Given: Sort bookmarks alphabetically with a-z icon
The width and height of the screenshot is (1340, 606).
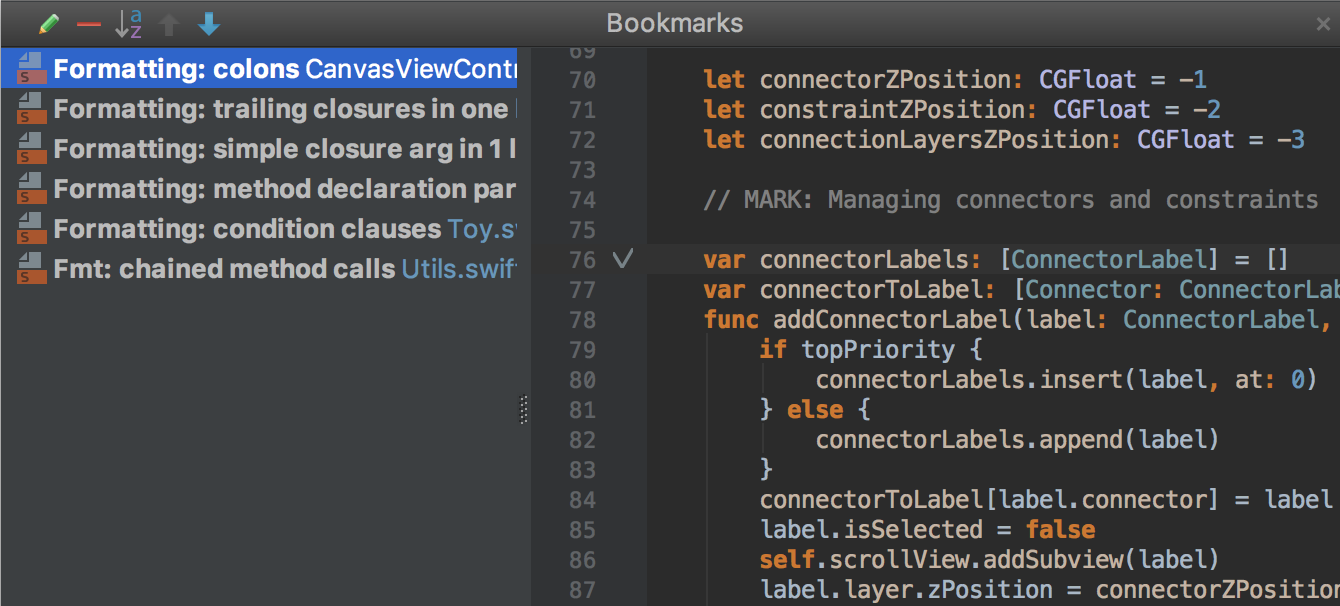Looking at the screenshot, I should pos(128,24).
